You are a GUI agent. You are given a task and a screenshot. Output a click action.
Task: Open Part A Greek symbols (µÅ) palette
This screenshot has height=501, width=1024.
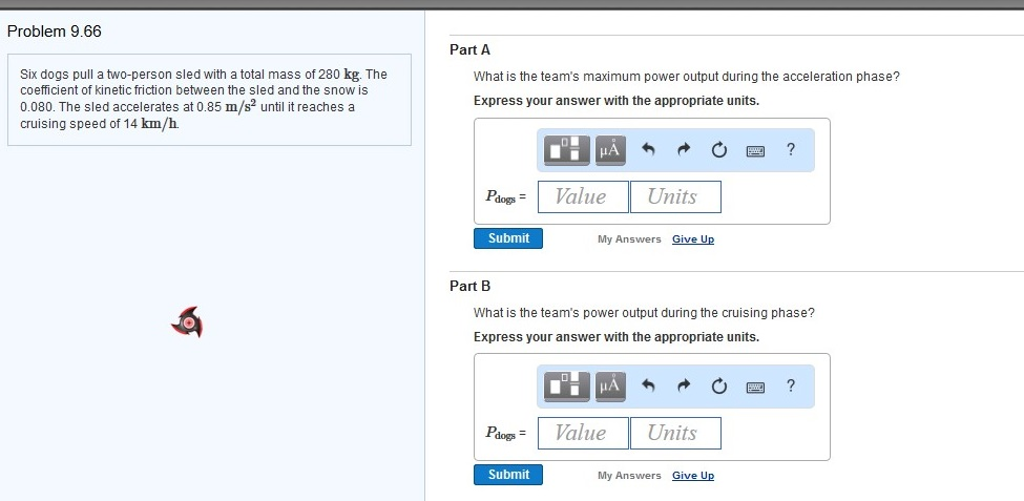[609, 150]
